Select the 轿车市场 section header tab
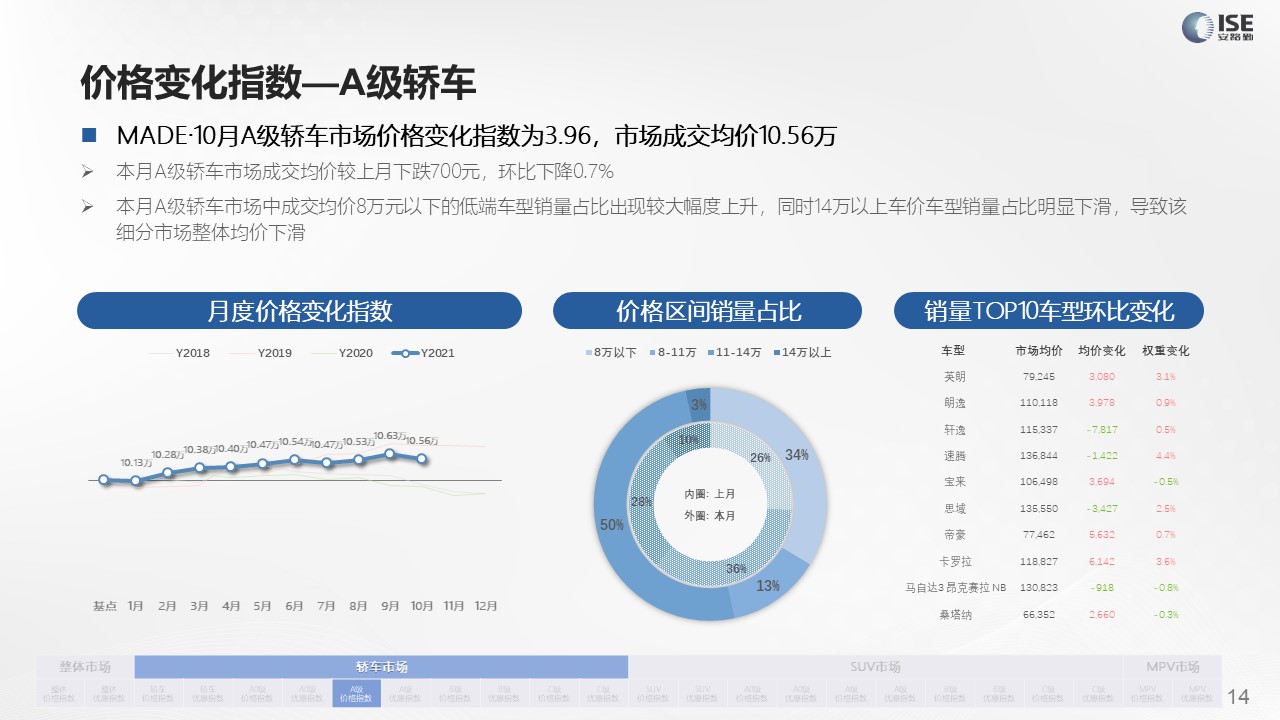This screenshot has height=720, width=1280. pyautogui.click(x=381, y=667)
